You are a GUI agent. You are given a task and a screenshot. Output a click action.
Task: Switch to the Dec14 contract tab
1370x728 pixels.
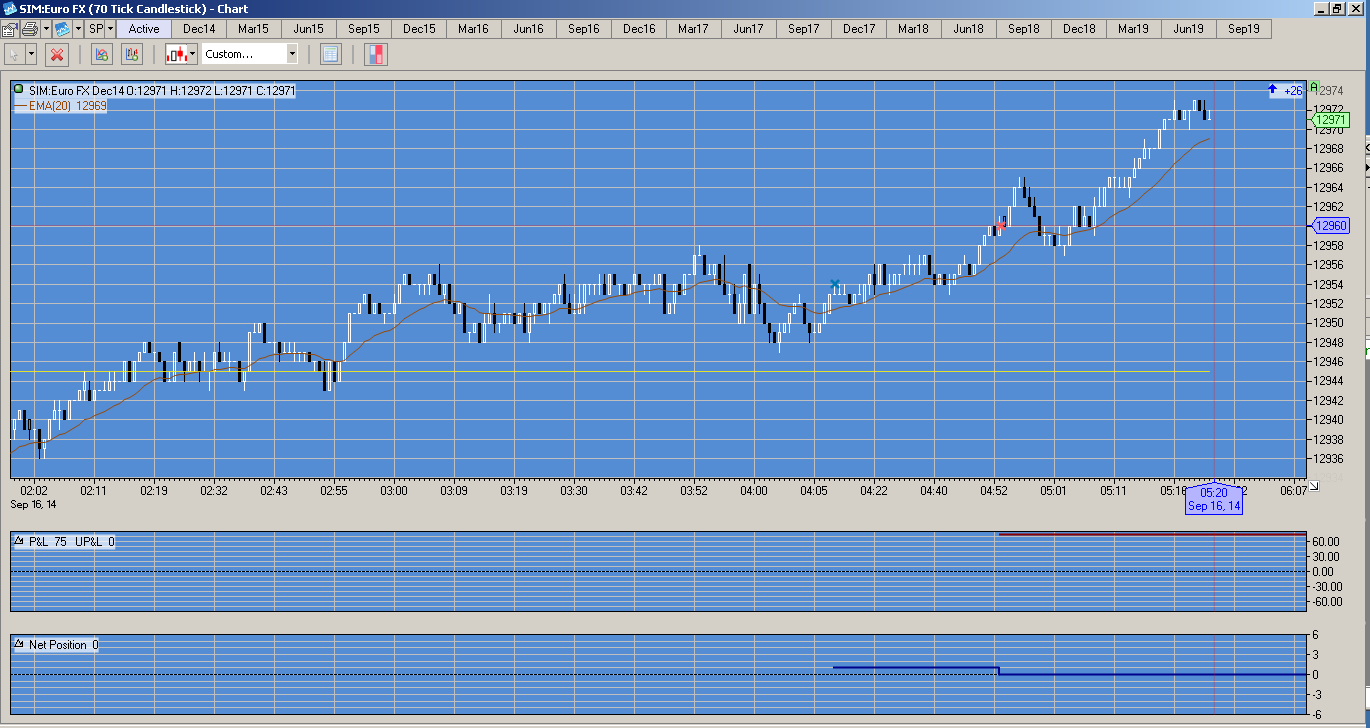click(x=199, y=28)
